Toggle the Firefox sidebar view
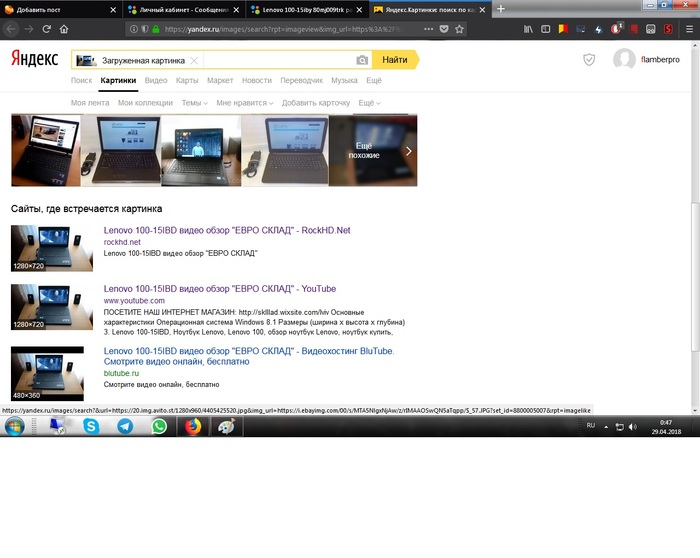Viewport: 700px width, 558px height. [x=546, y=29]
